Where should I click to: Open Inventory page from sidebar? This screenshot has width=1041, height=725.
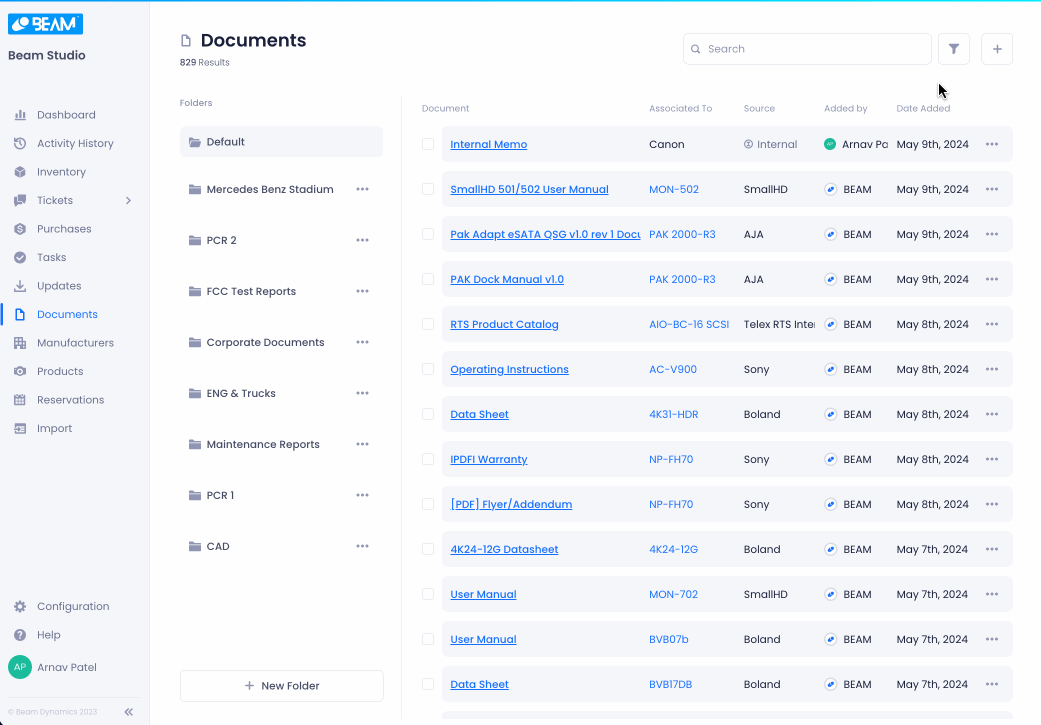[61, 172]
